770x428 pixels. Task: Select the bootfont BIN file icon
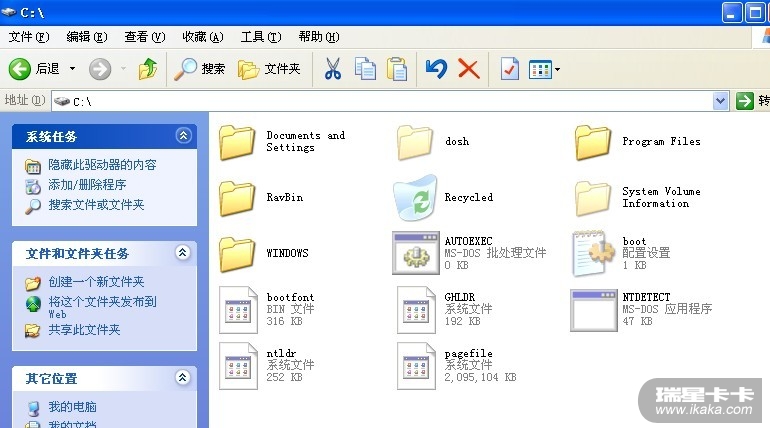point(238,310)
